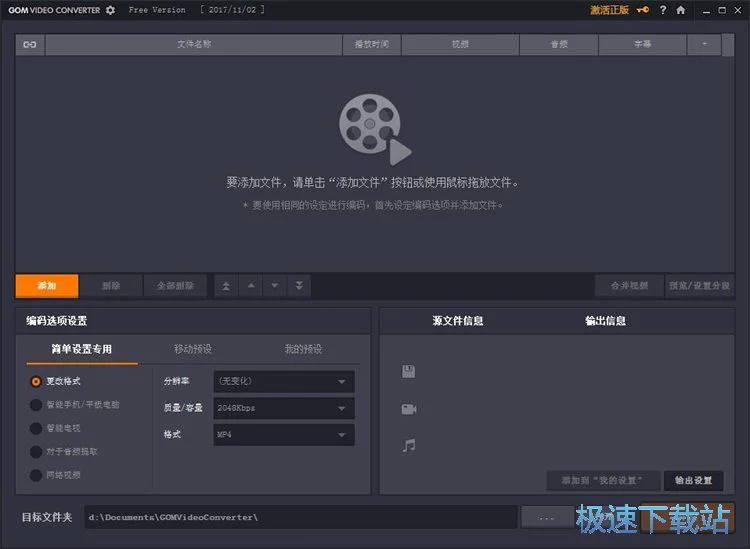Click the activation key icon
The image size is (750, 549).
coord(643,10)
